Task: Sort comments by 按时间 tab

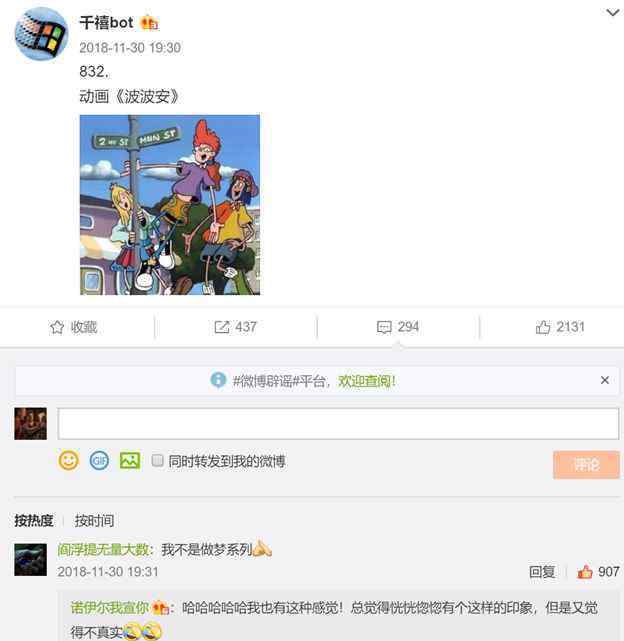Action: 94,520
